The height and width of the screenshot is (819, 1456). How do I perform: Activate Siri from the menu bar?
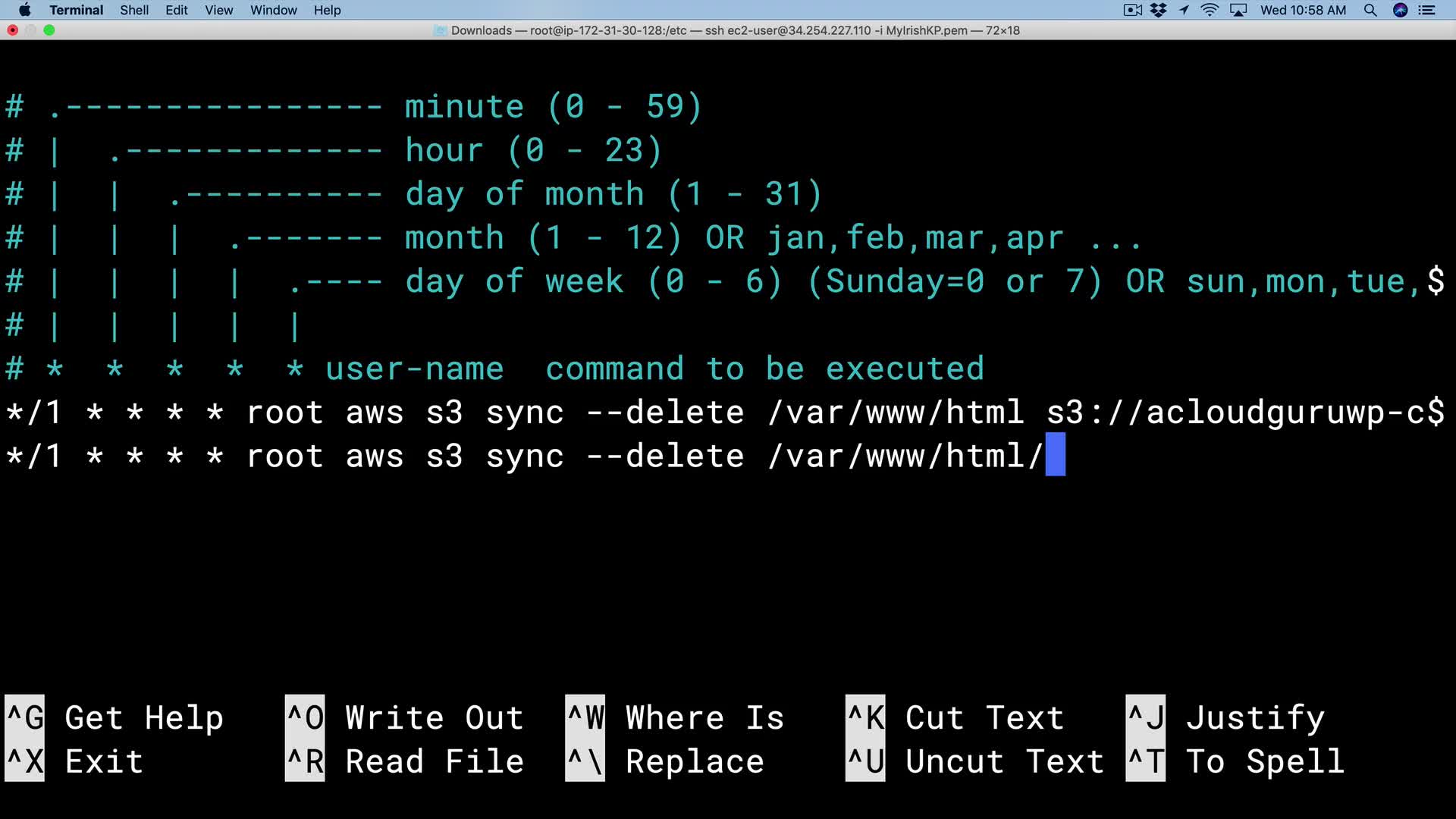[x=1400, y=10]
